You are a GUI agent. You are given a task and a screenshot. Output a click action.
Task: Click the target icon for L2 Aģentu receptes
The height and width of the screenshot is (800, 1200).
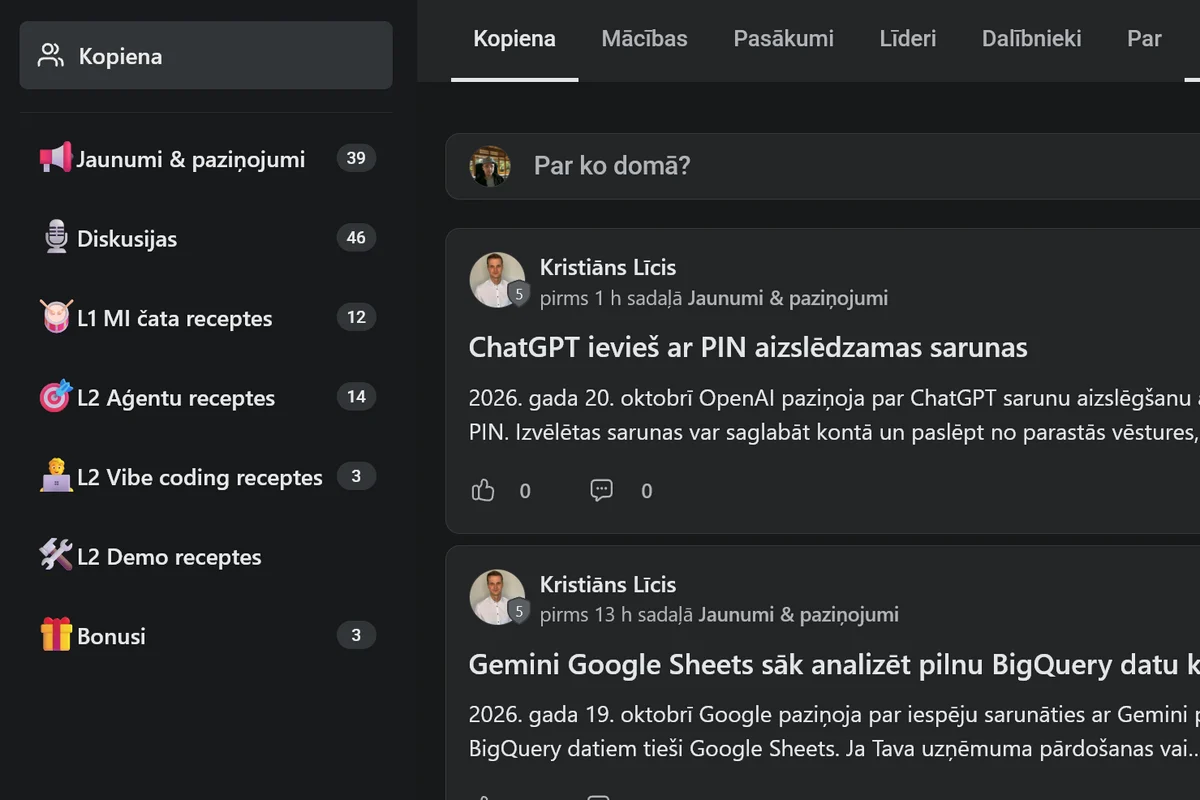56,396
